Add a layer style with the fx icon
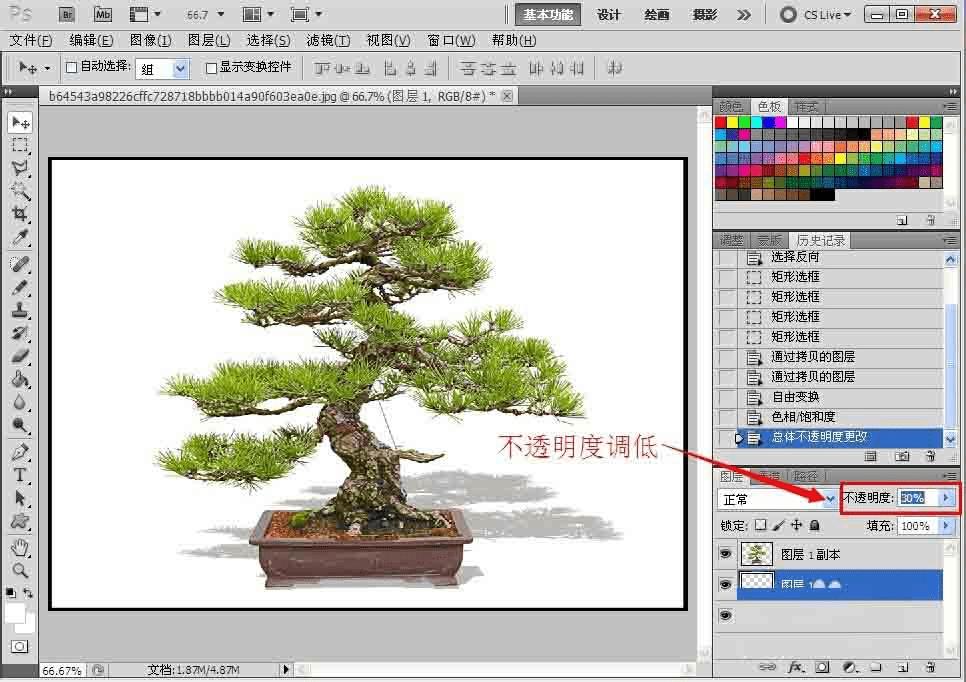Image resolution: width=966 pixels, height=682 pixels. [x=795, y=667]
